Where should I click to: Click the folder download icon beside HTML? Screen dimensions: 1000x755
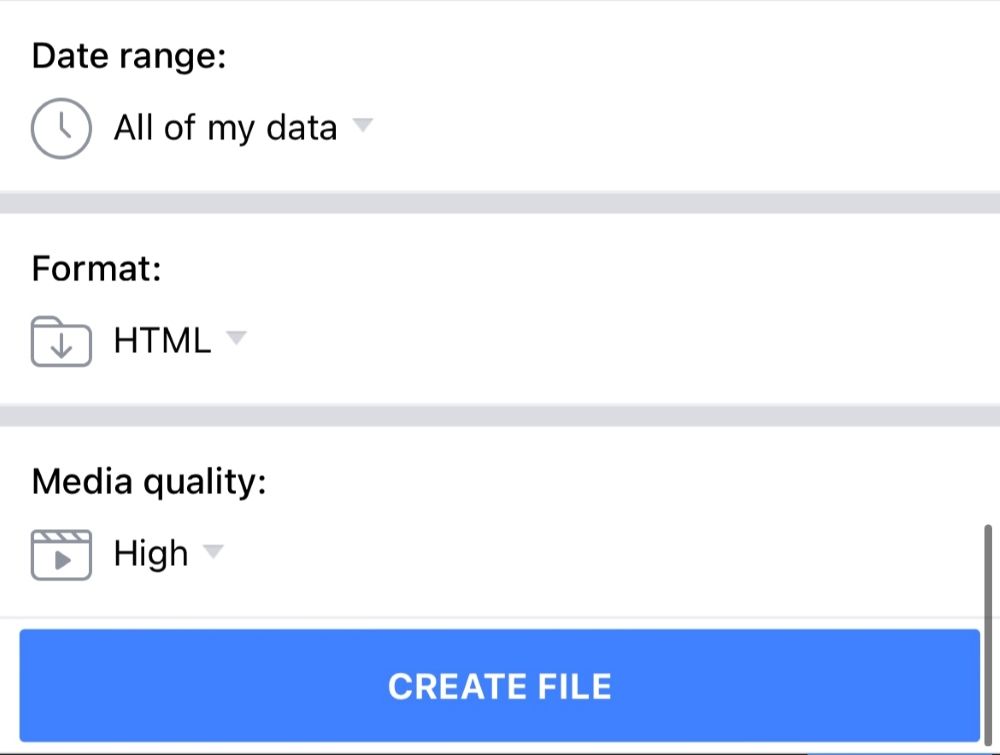[61, 342]
